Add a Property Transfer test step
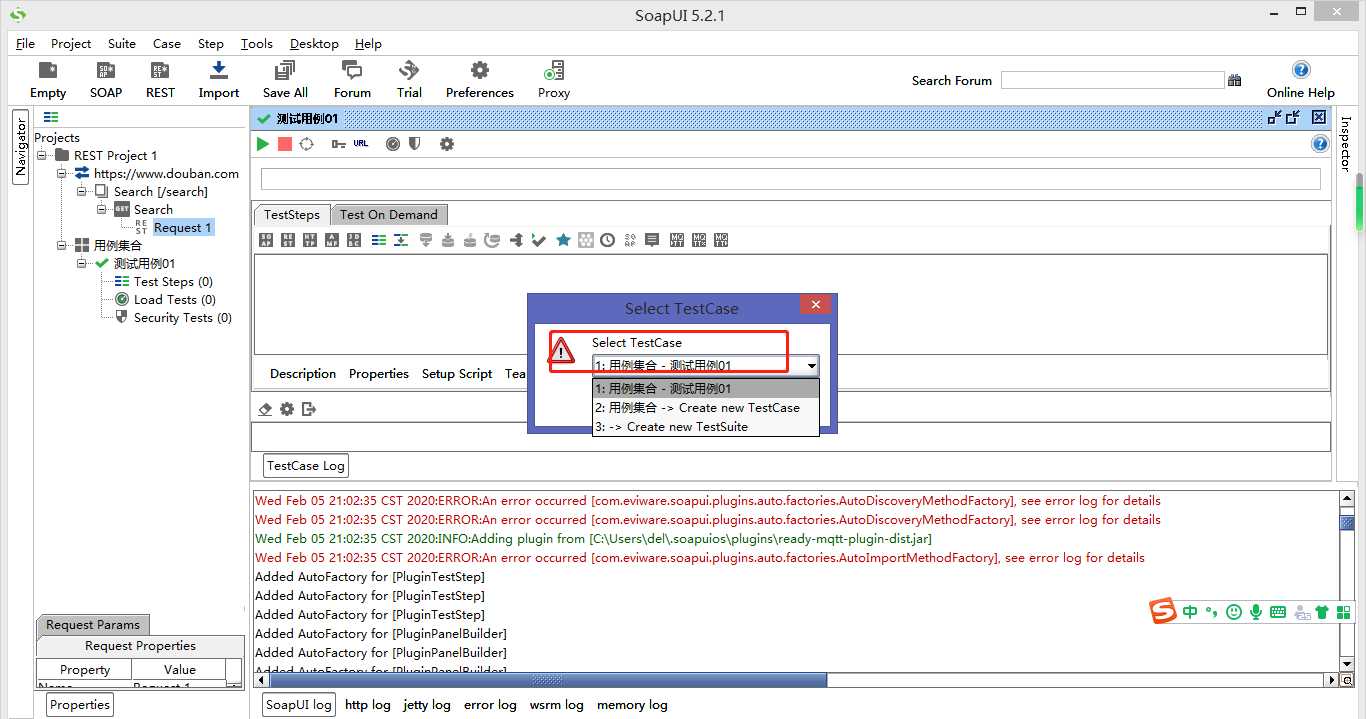This screenshot has height=719, width=1366. pos(401,240)
